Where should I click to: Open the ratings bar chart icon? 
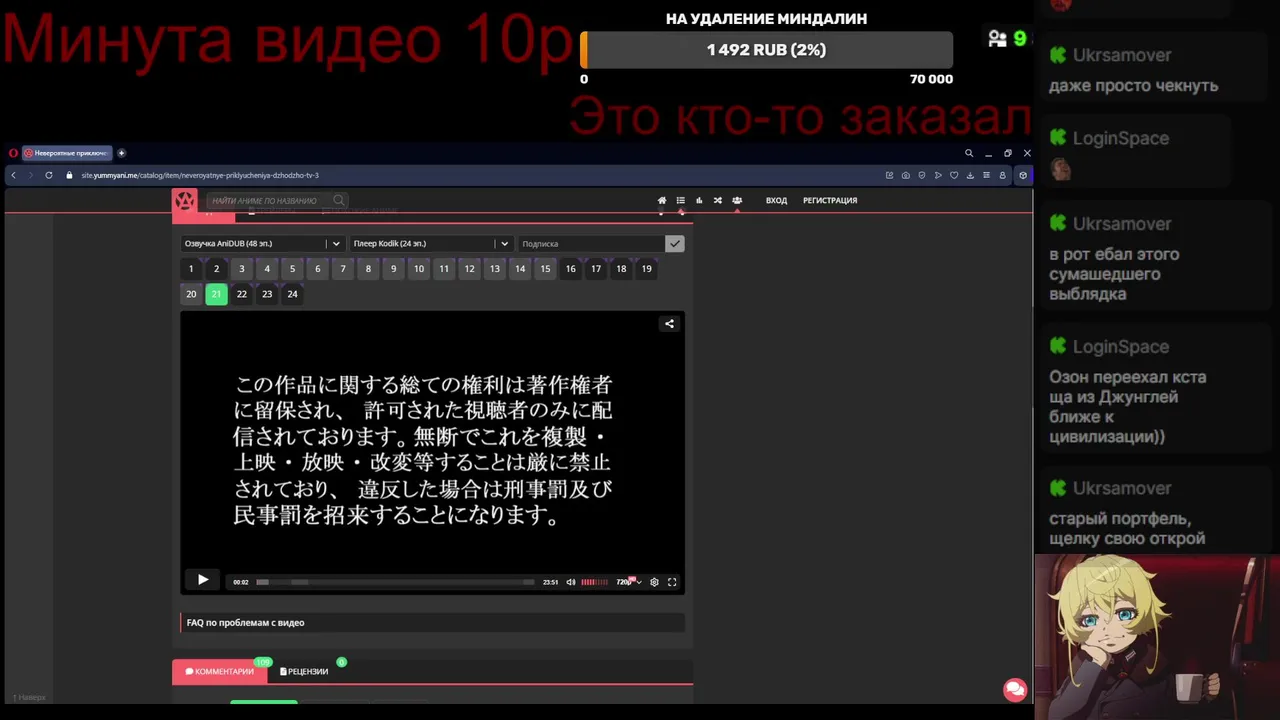(x=699, y=200)
